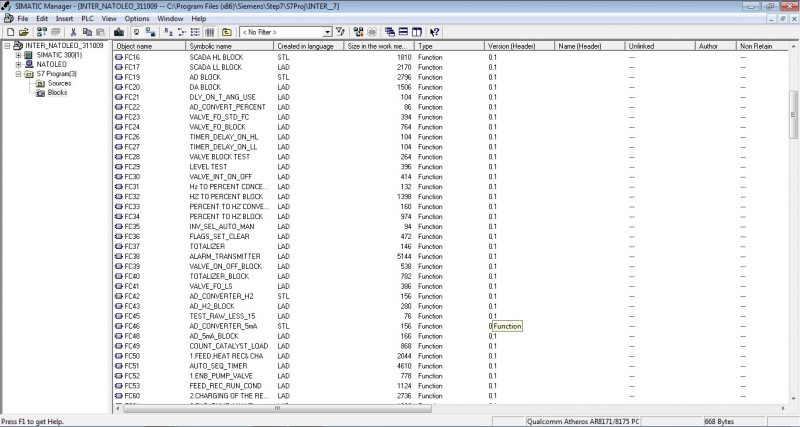Select the Sources folder in tree
Image resolution: width=800 pixels, height=427 pixels.
tap(58, 83)
